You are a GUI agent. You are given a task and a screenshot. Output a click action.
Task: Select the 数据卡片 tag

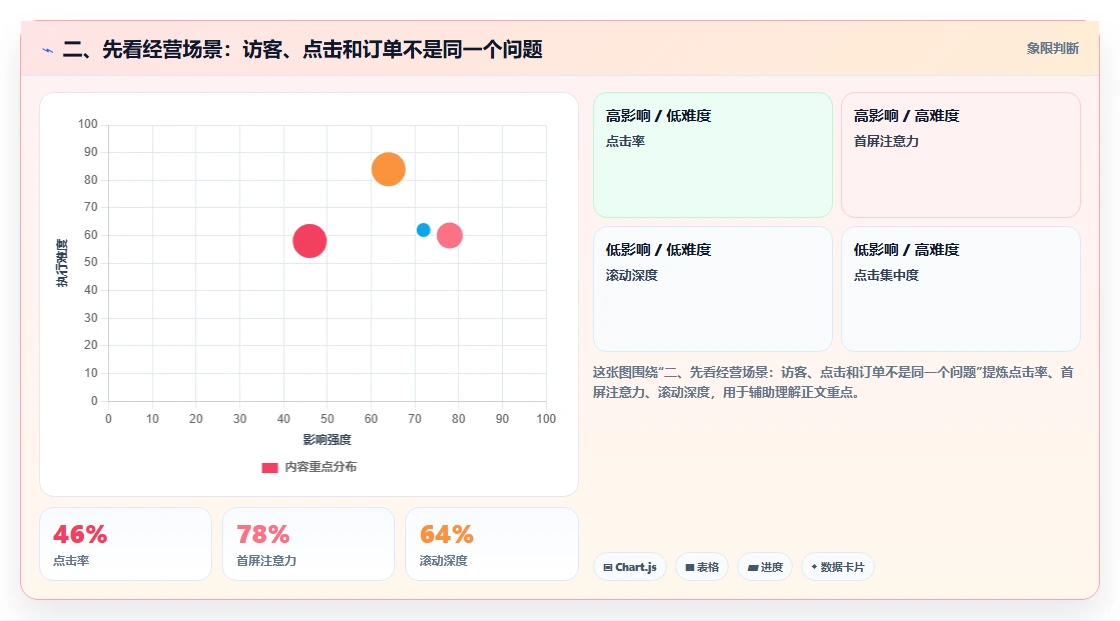(838, 567)
